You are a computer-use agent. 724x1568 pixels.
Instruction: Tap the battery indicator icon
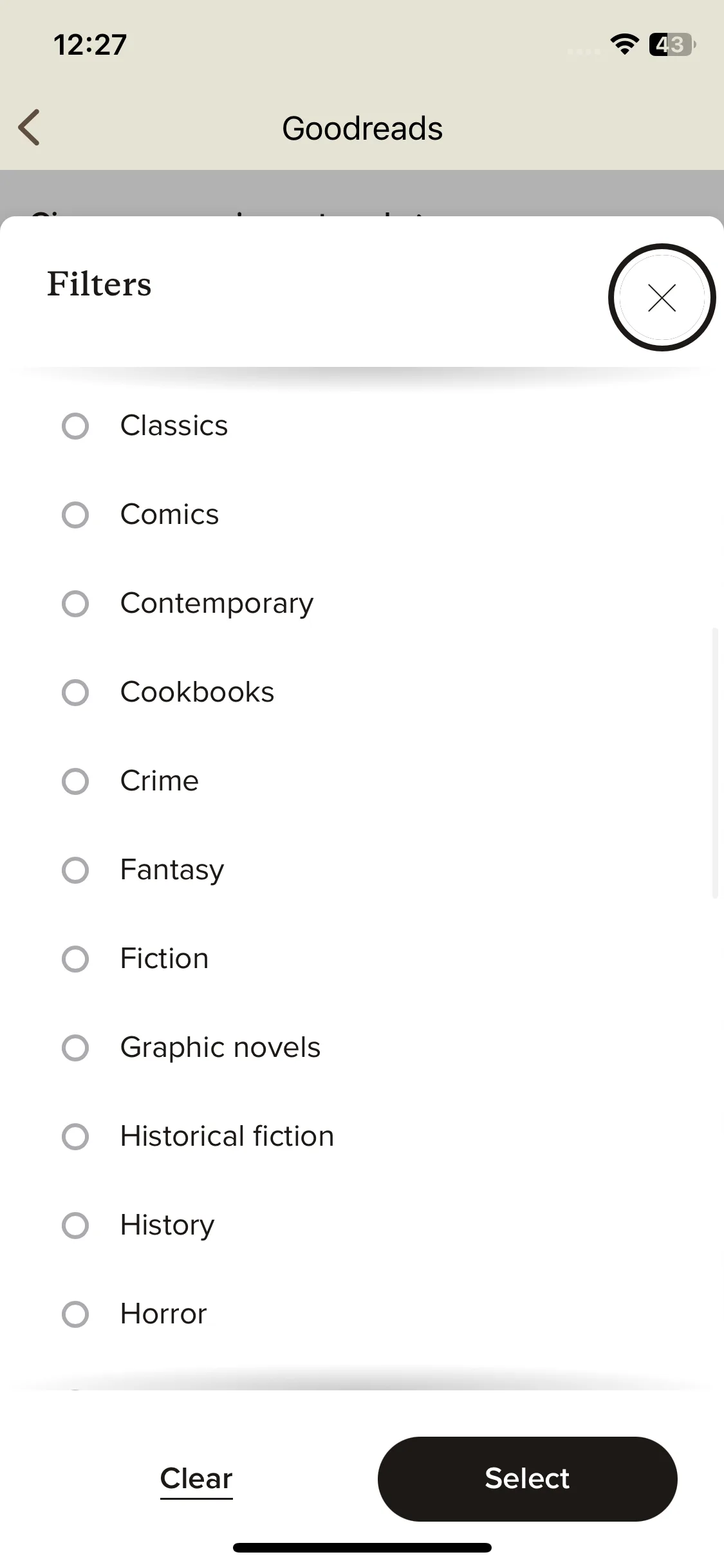672,44
